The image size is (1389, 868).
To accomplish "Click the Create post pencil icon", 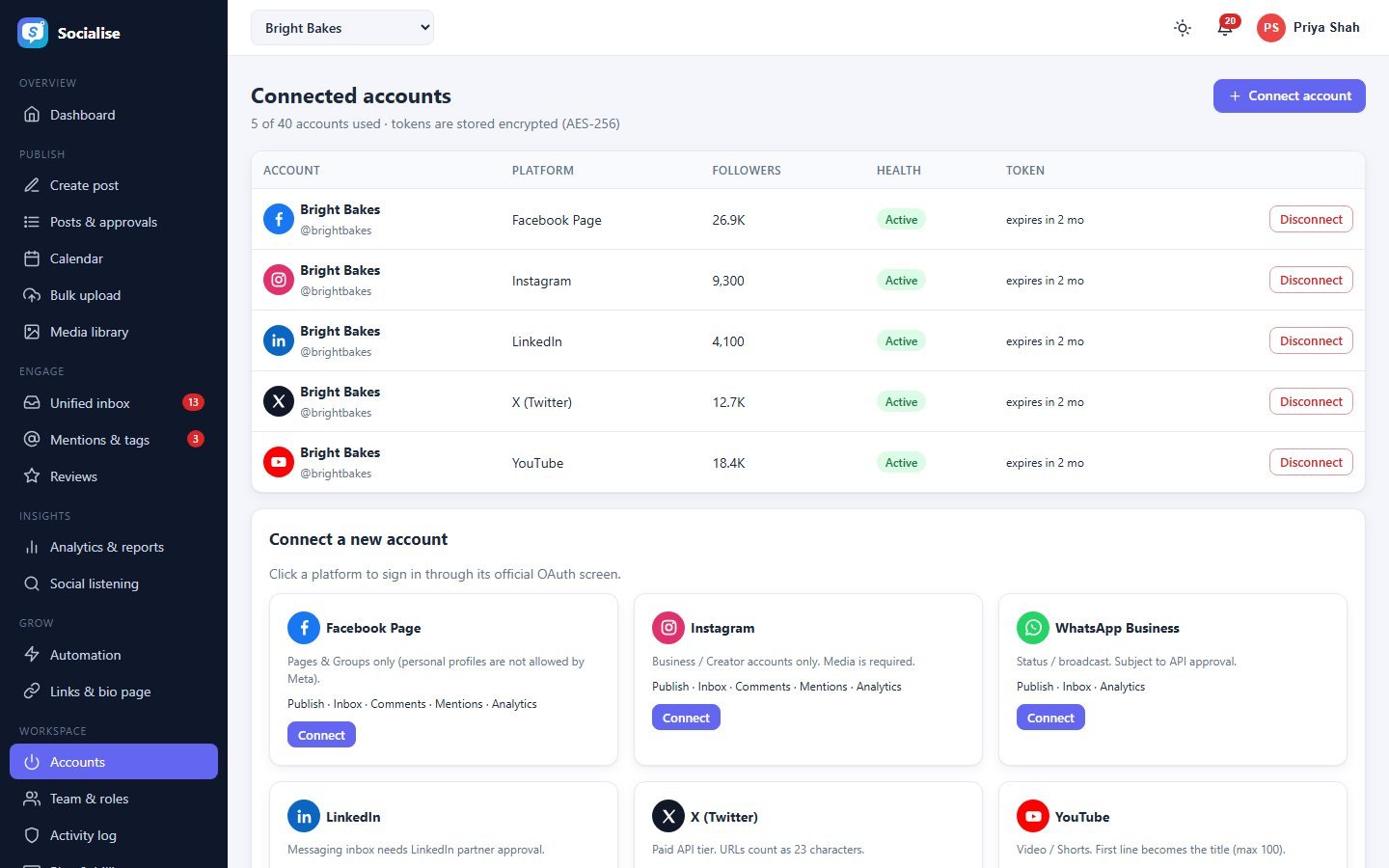I will point(32,185).
